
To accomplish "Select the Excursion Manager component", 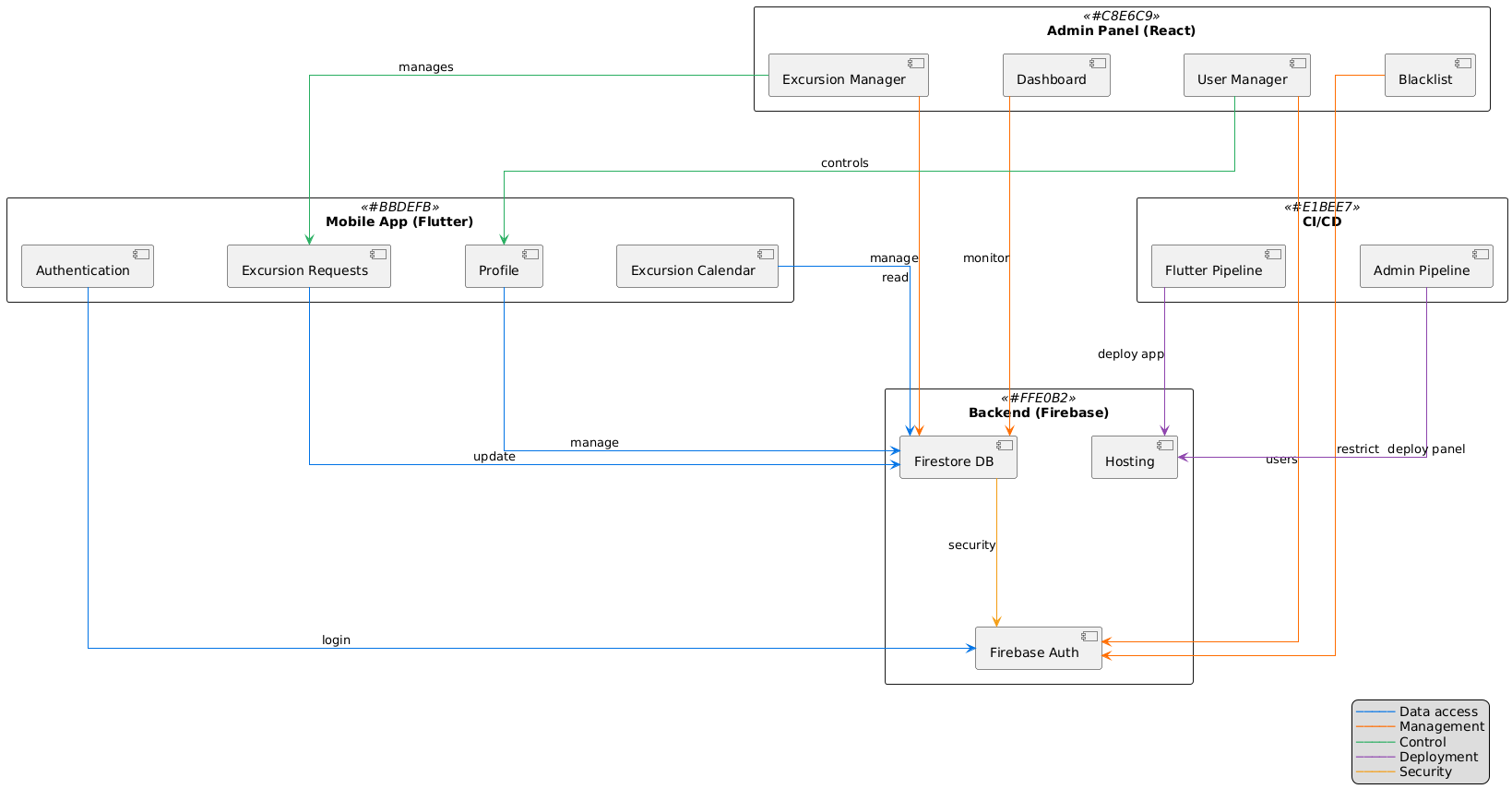I will [848, 75].
